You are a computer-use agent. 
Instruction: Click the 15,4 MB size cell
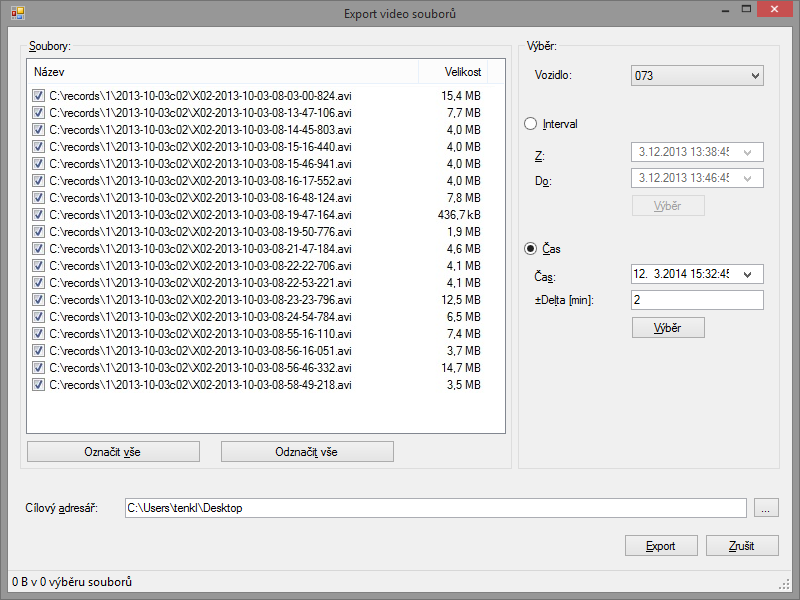461,95
